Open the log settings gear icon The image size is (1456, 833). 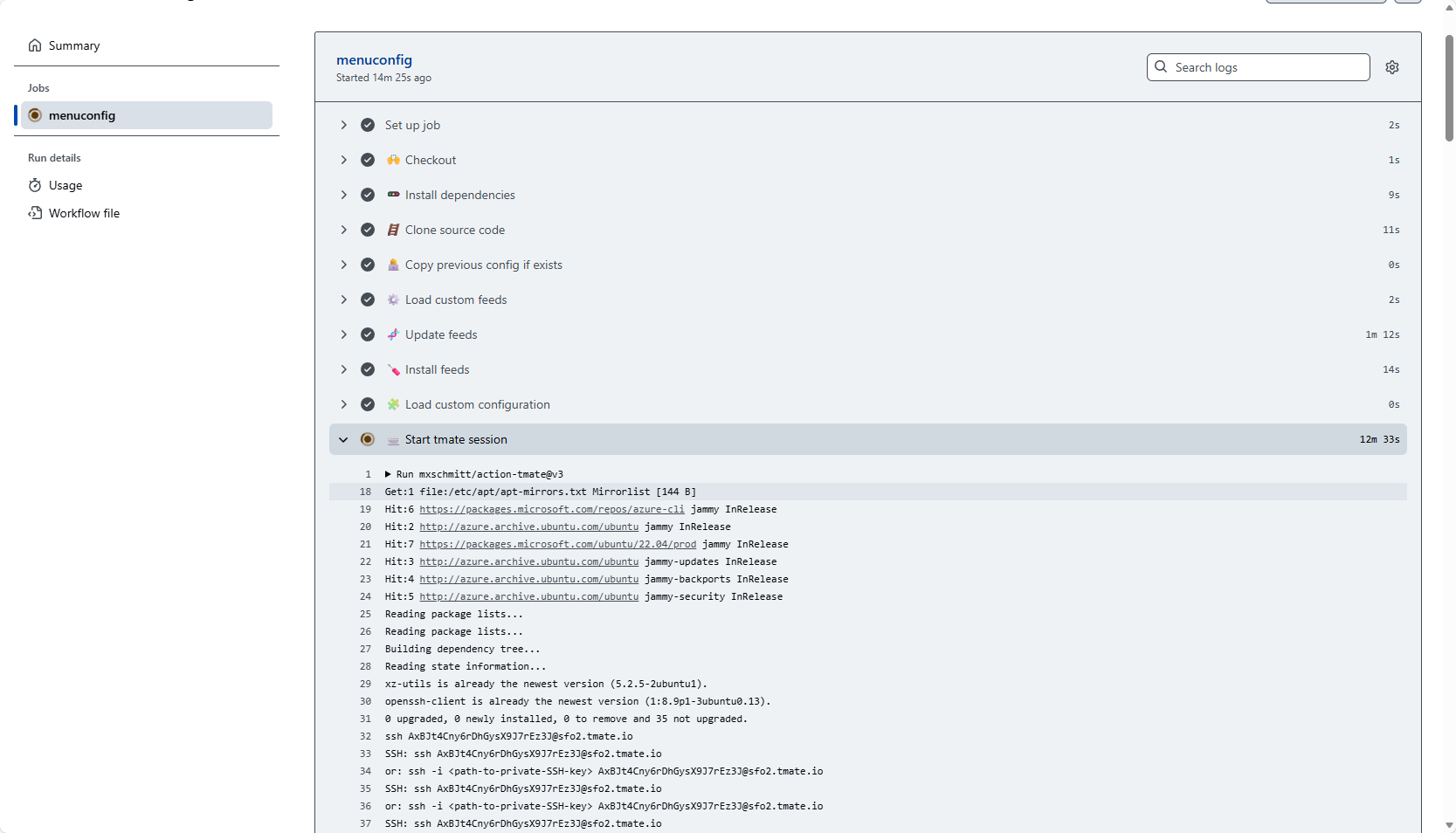[x=1392, y=67]
